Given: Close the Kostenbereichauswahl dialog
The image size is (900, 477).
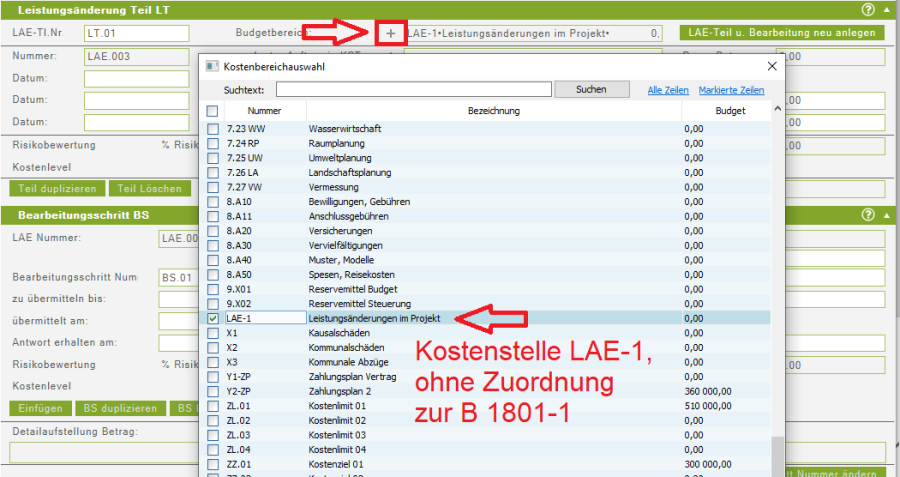Looking at the screenshot, I should click(771, 67).
